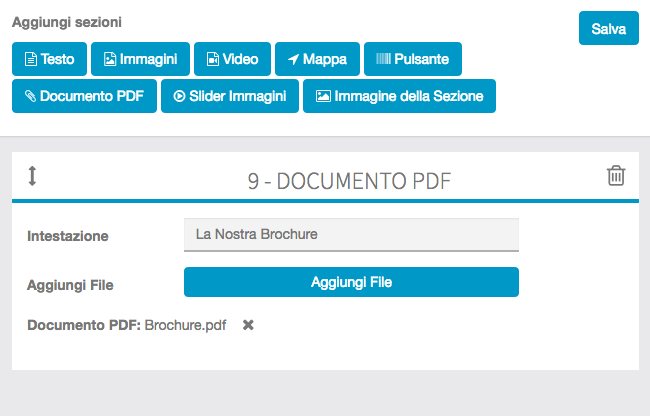The width and height of the screenshot is (650, 416).
Task: Click the 9 - DOCUMENTO PDF section title
Action: [349, 181]
